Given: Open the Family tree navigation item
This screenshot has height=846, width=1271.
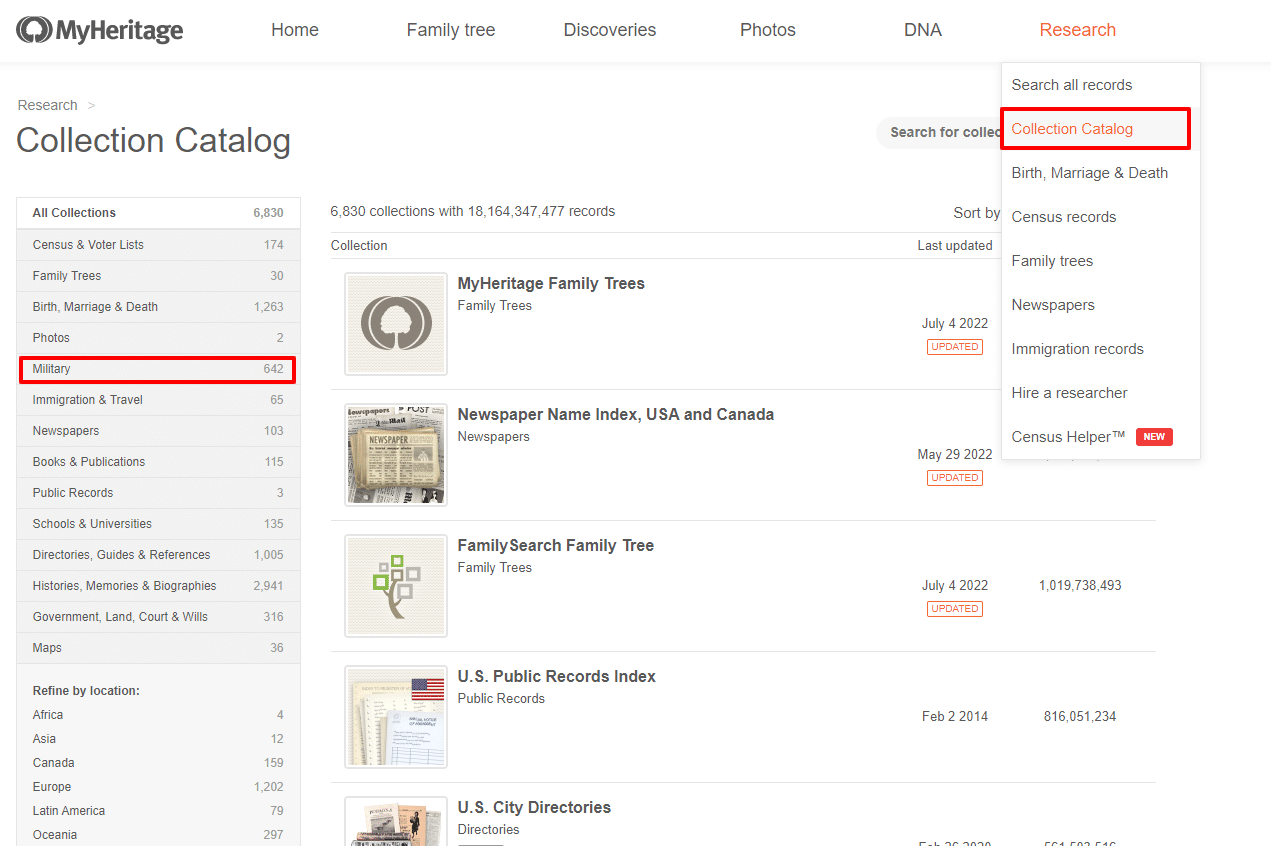Looking at the screenshot, I should point(451,30).
